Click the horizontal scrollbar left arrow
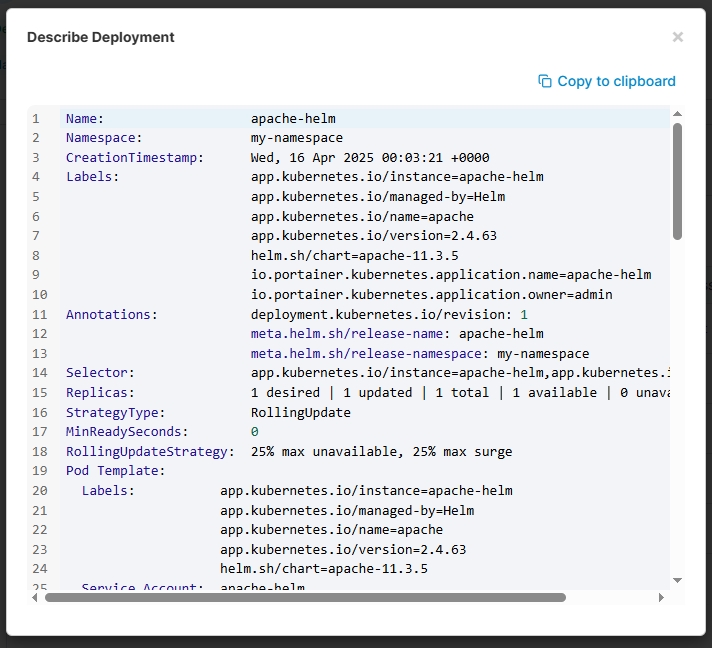The width and height of the screenshot is (712, 648). (36, 597)
